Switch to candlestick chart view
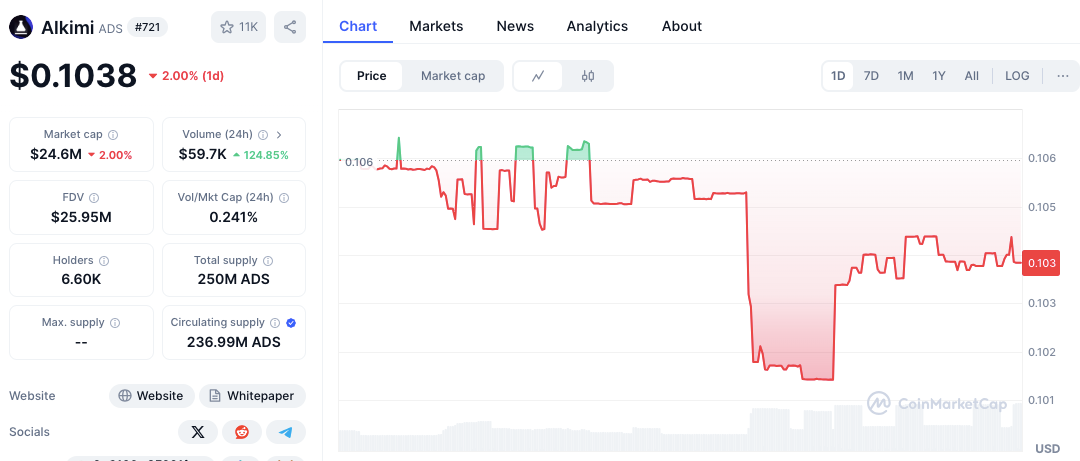The height and width of the screenshot is (461, 1080). click(x=588, y=76)
